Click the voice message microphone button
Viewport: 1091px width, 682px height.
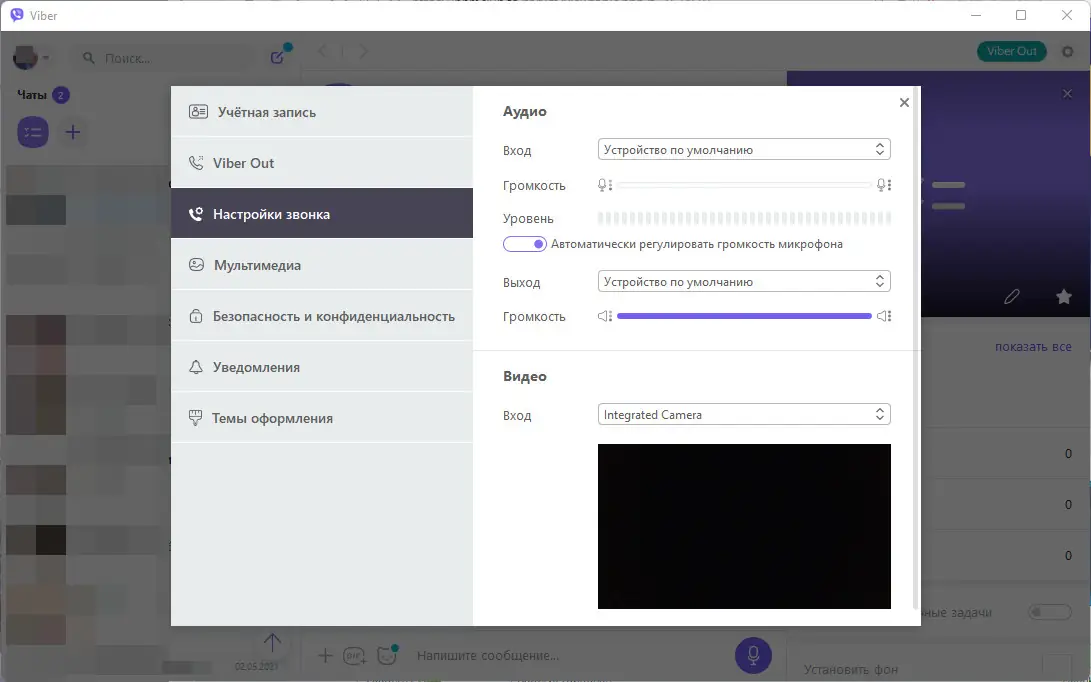pyautogui.click(x=754, y=655)
